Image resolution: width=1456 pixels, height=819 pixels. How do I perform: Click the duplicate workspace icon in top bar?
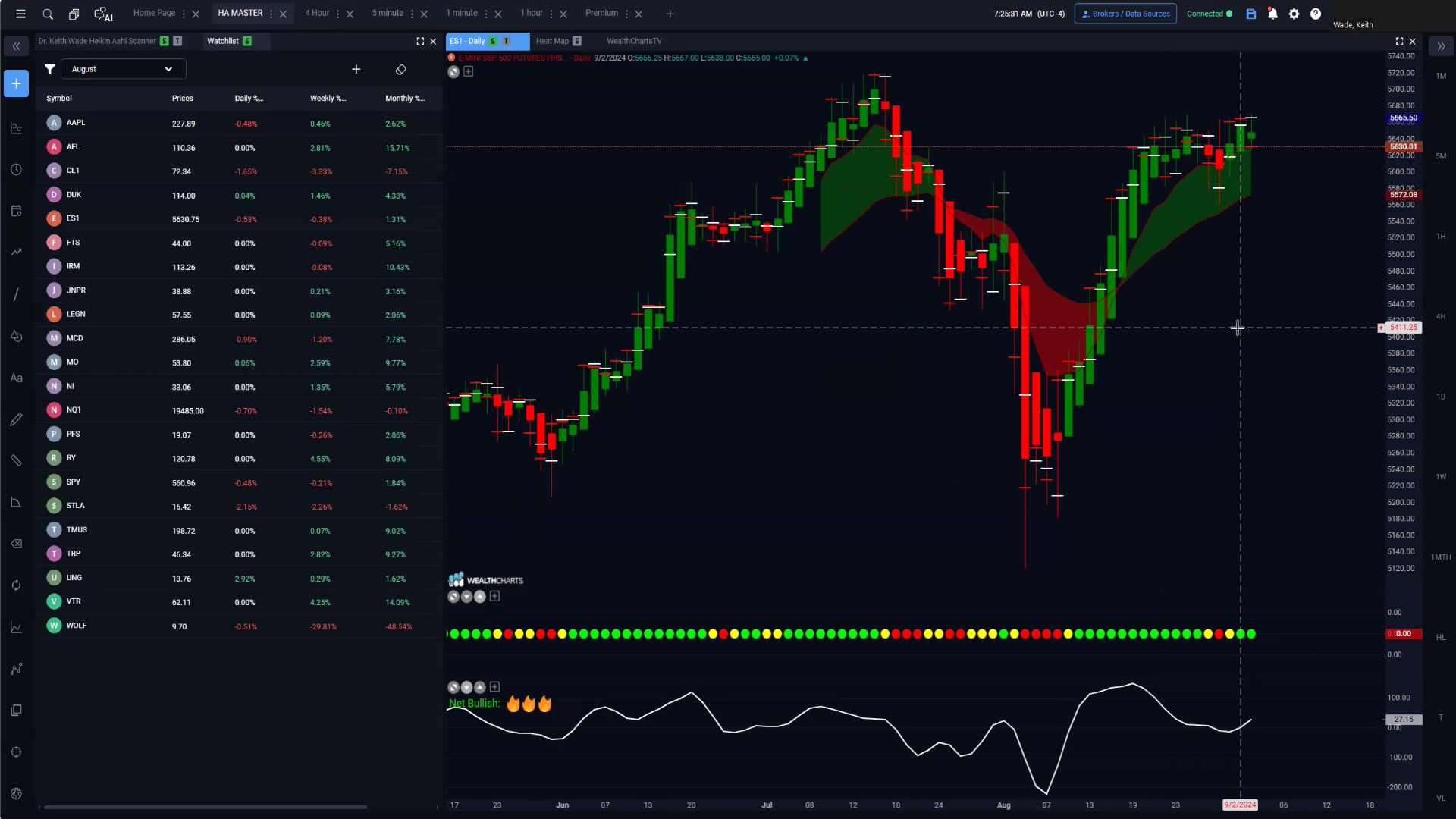click(74, 14)
